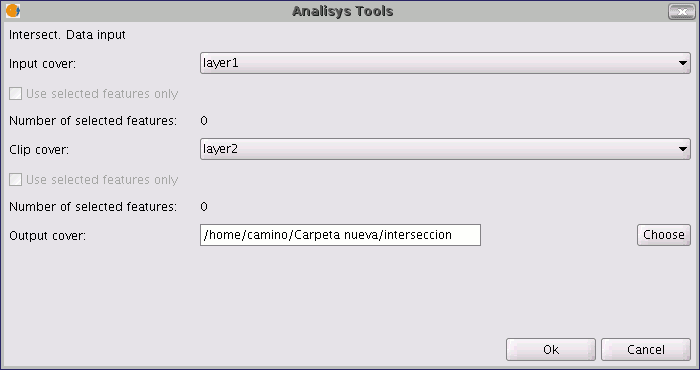Click the 'Intersect. Data input' heading
700x370 pixels.
pyautogui.click(x=67, y=35)
